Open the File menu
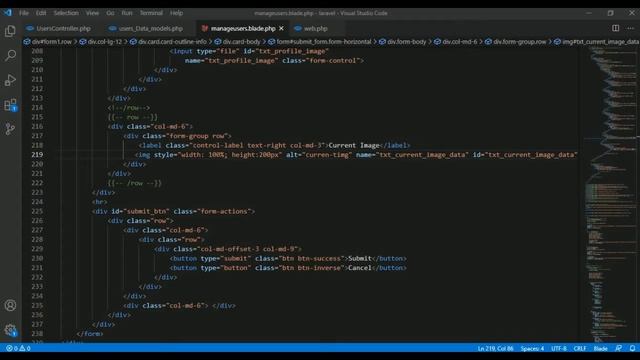The height and width of the screenshot is (360, 640). pos(24,13)
